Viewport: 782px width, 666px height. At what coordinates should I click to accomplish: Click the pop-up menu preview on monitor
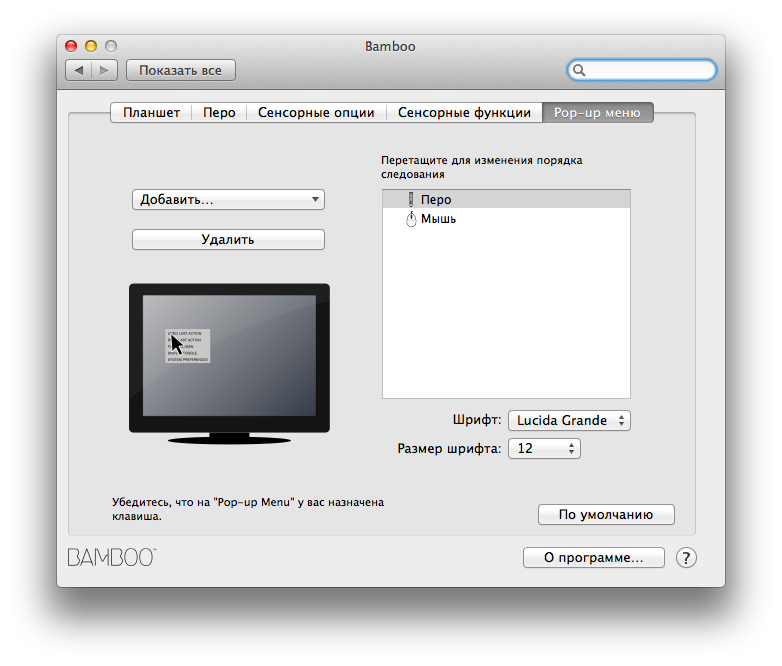188,346
